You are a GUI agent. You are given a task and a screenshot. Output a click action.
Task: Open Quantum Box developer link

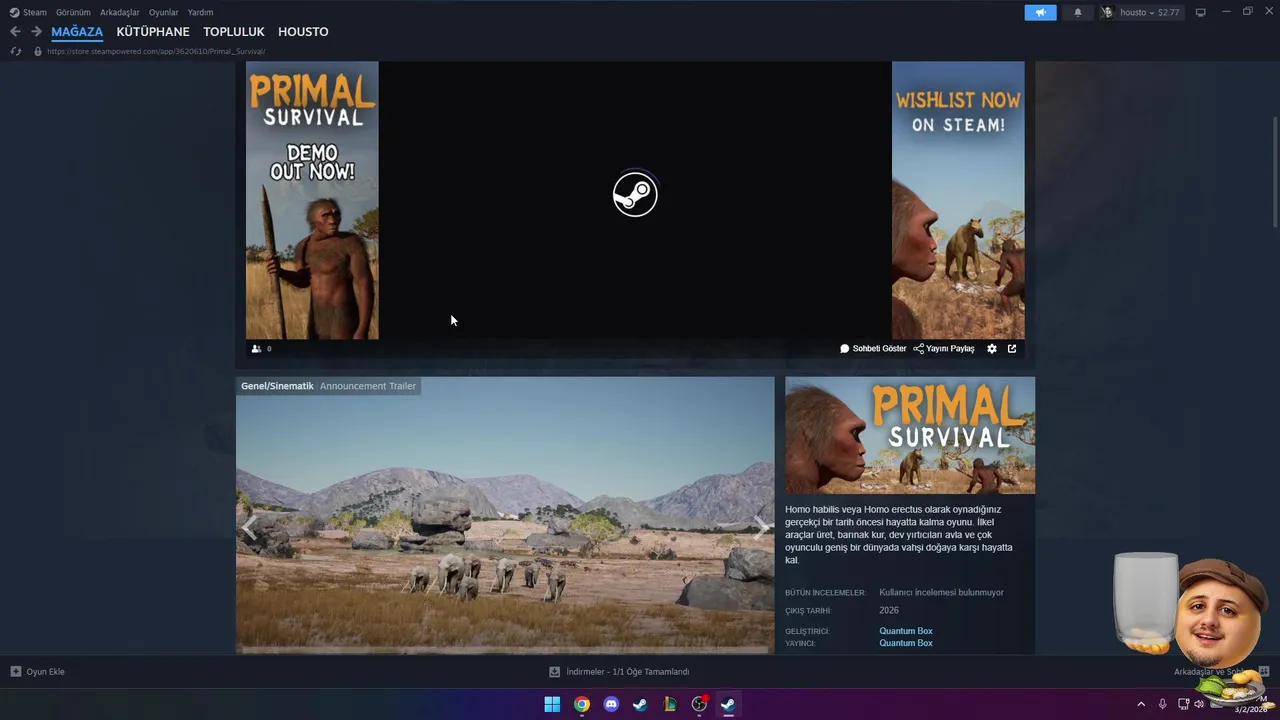tap(906, 631)
